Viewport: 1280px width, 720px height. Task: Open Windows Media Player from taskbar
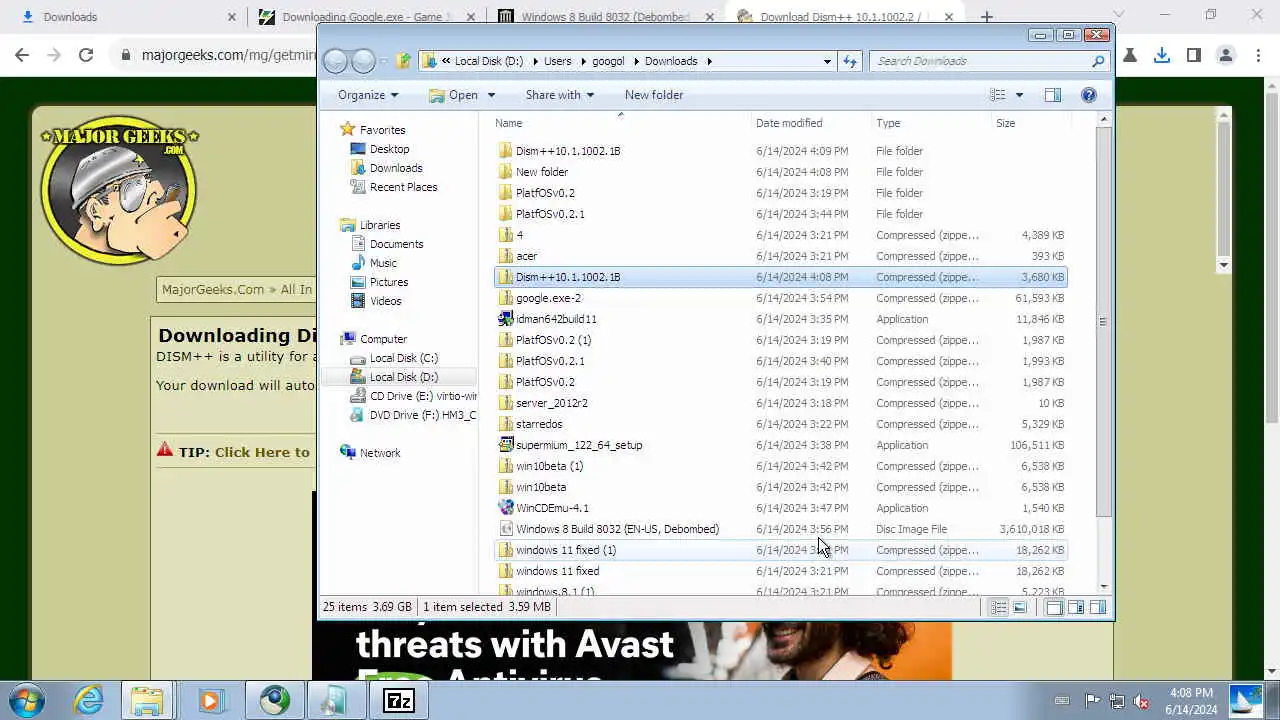[211, 700]
